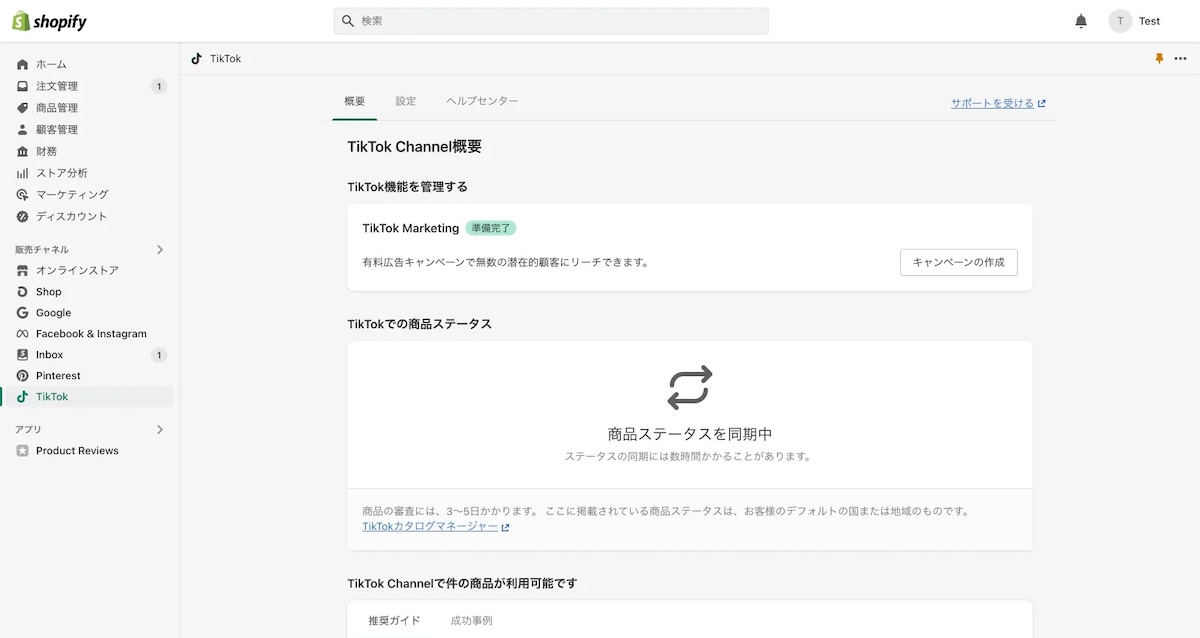Select the Google channel icon
Viewport: 1200px width, 638px height.
(23, 313)
